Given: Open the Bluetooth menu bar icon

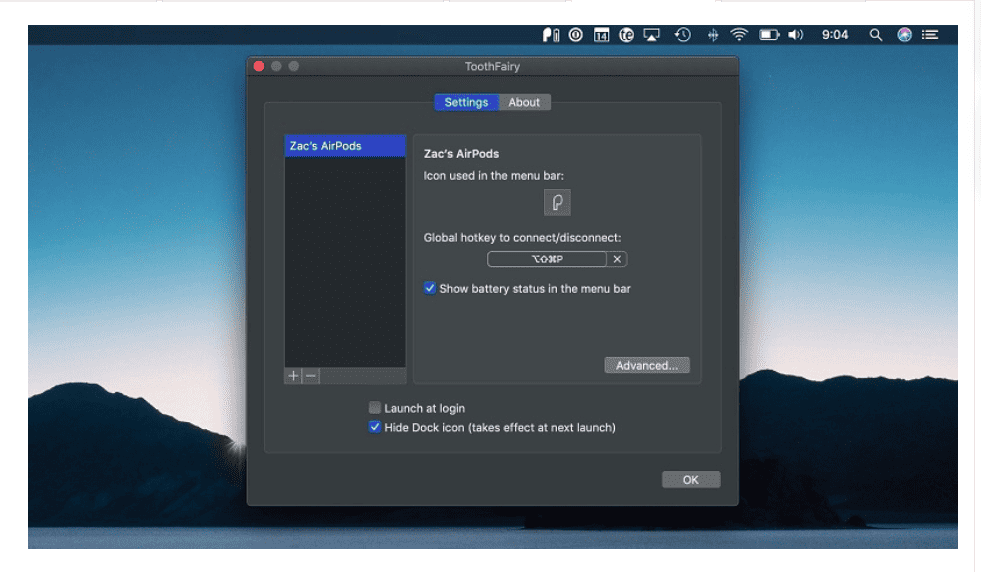Looking at the screenshot, I should (x=713, y=35).
